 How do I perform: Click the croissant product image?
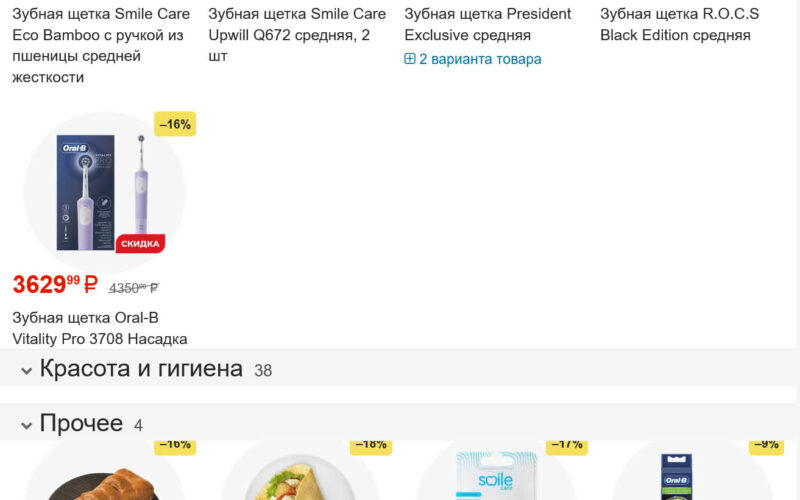coord(104,477)
